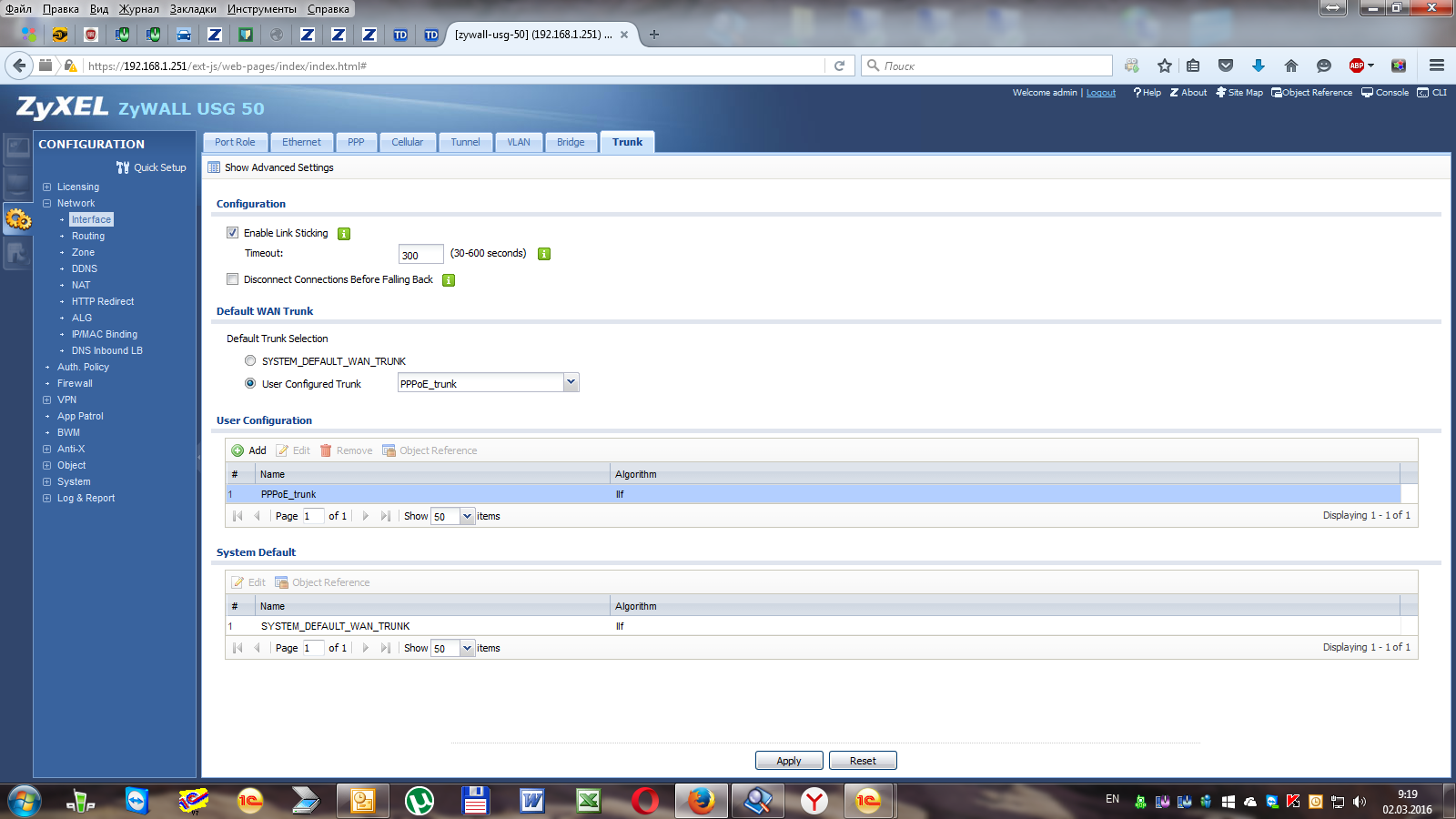Open the Configuration gear sidebar icon
This screenshot has width=1456, height=819.
(18, 218)
